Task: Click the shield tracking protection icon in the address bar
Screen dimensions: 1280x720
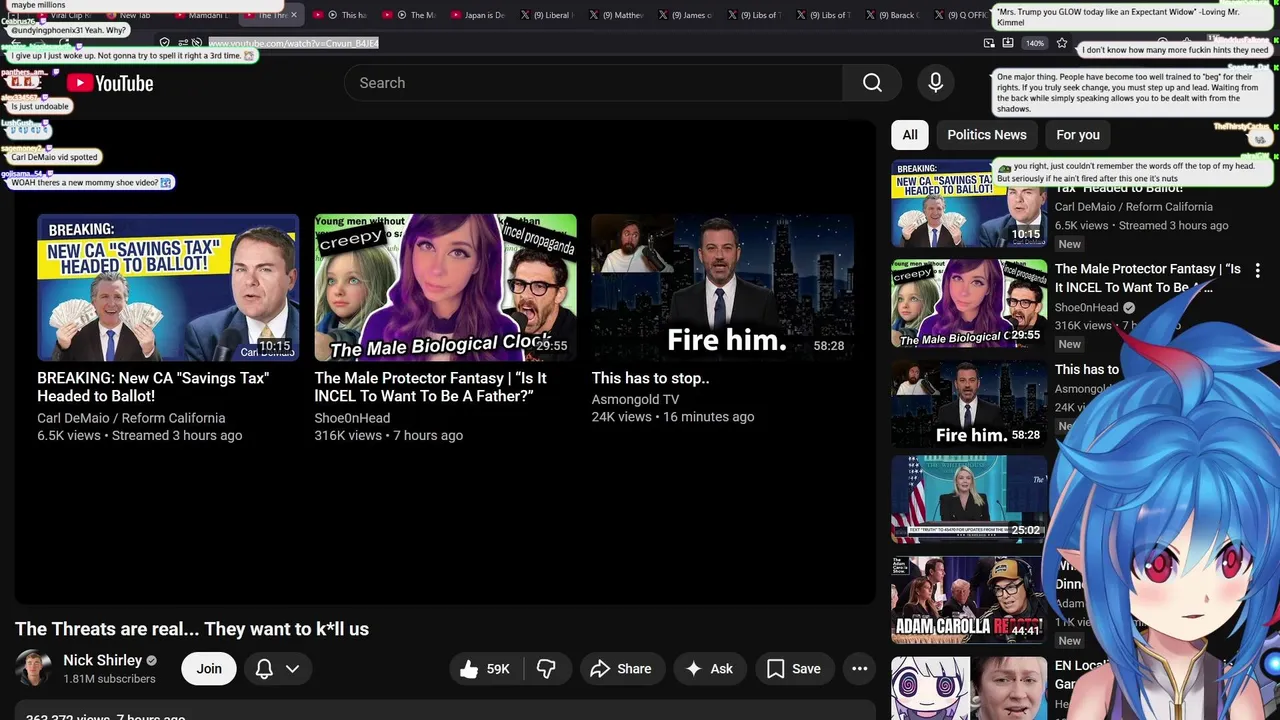Action: point(164,43)
